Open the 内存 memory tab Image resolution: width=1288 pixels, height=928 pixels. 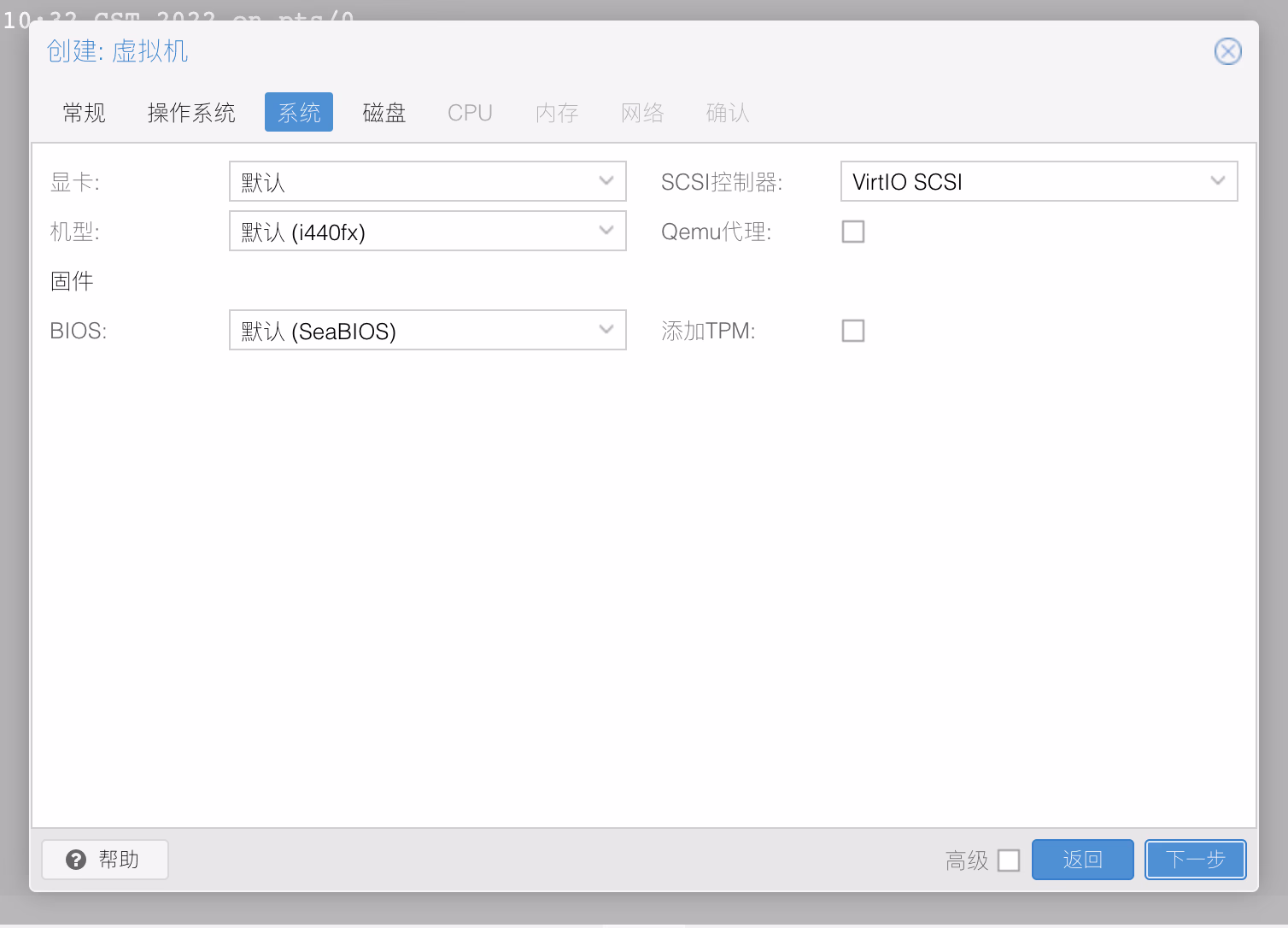557,113
